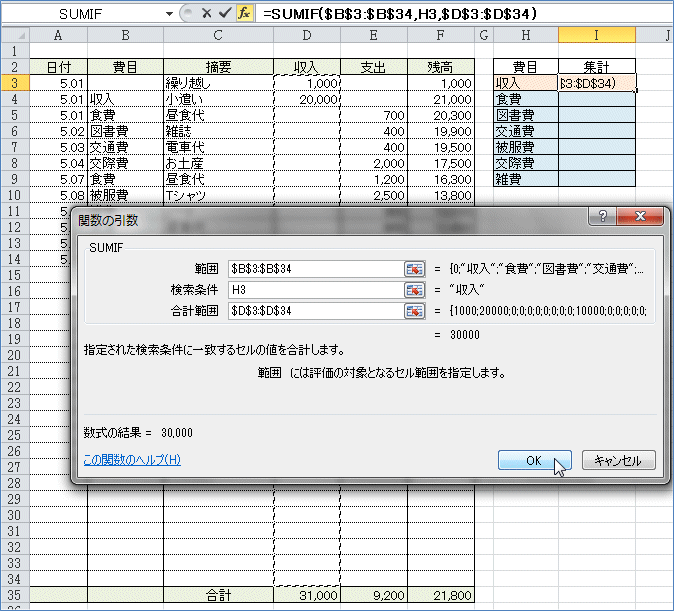The image size is (674, 611).
Task: Click the cancel X icon in formula bar
Action: tap(207, 15)
